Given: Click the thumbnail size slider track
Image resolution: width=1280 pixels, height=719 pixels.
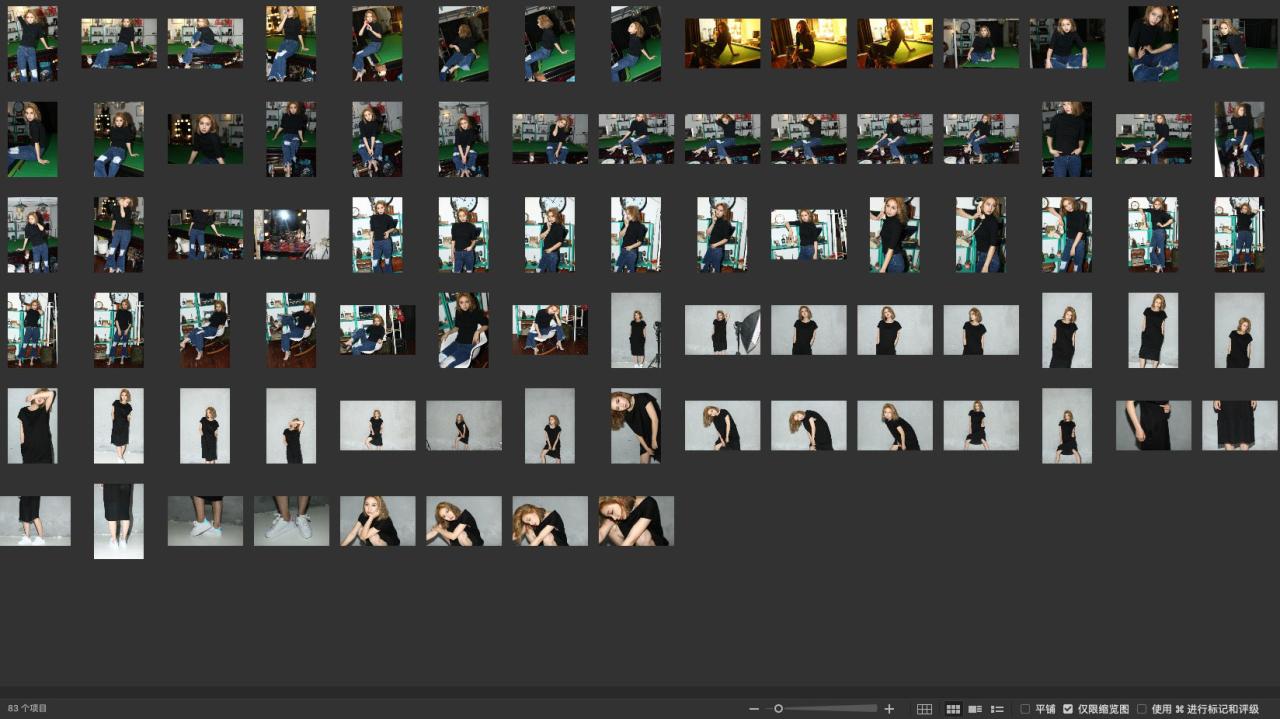Looking at the screenshot, I should (830, 709).
